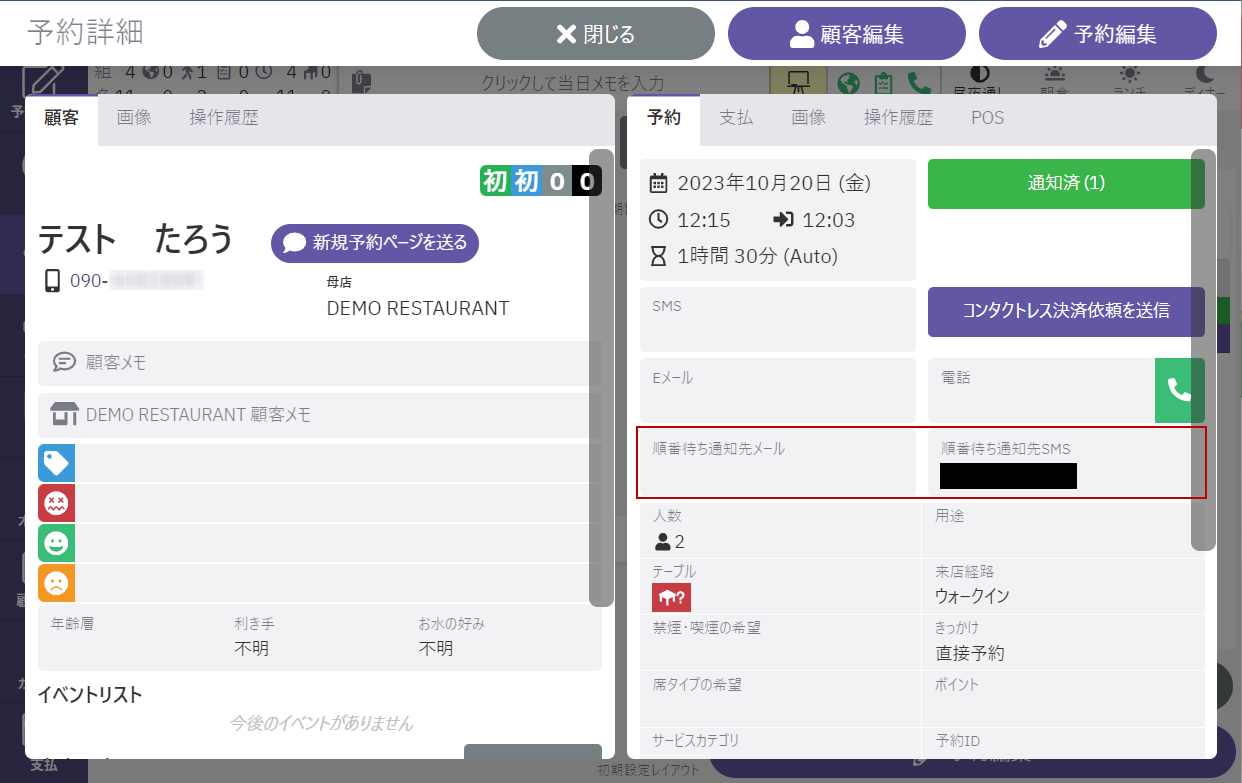Switch to the POS tab

click(987, 117)
